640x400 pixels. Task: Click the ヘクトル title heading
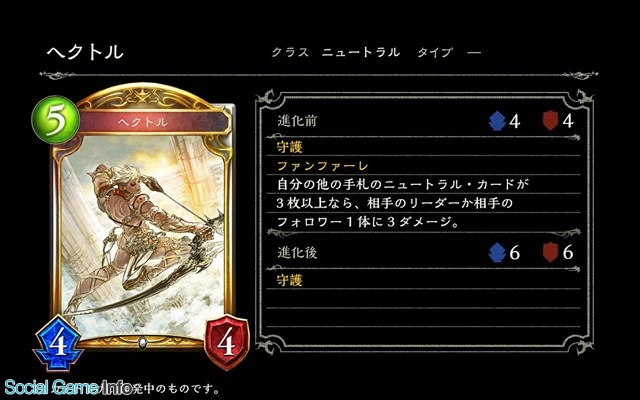(x=85, y=52)
